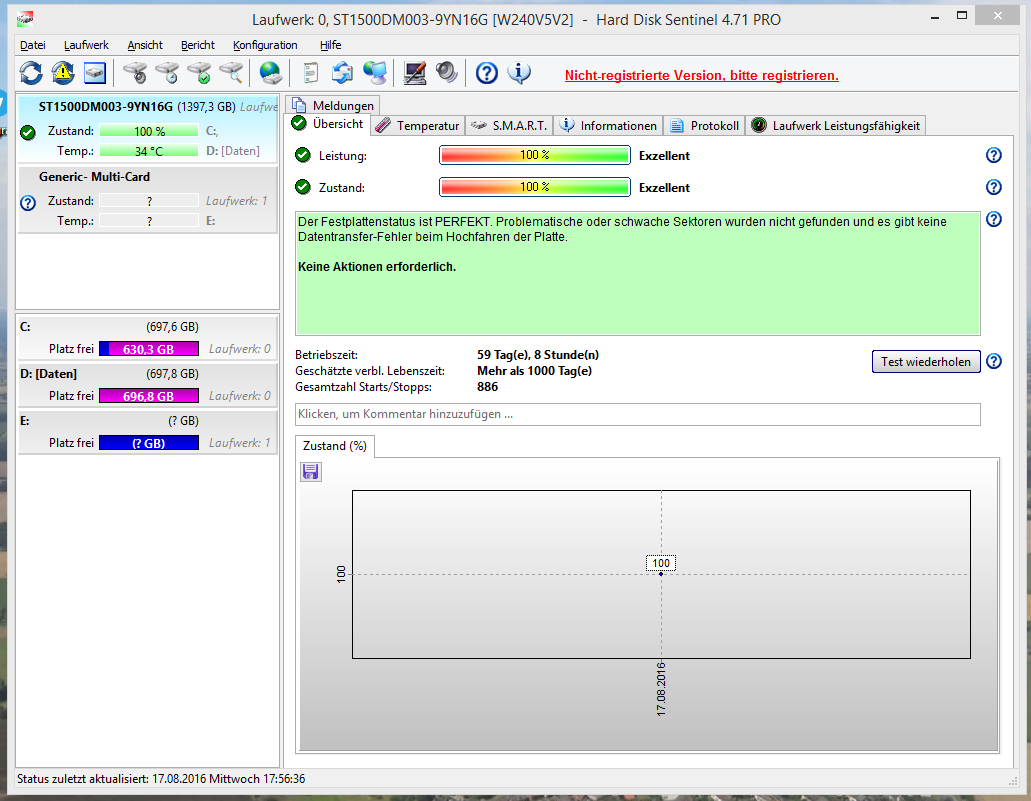
Task: Click the comment input field
Action: [x=637, y=414]
